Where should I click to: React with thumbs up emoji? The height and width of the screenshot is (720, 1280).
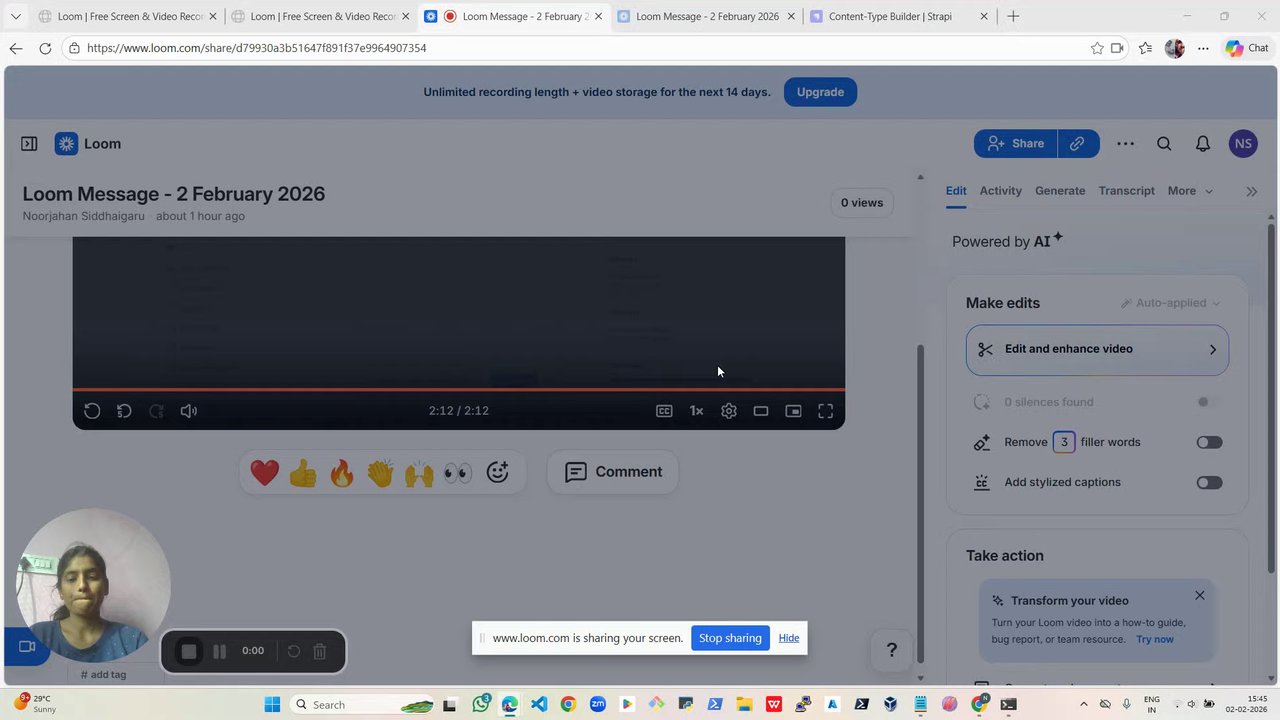pyautogui.click(x=303, y=472)
